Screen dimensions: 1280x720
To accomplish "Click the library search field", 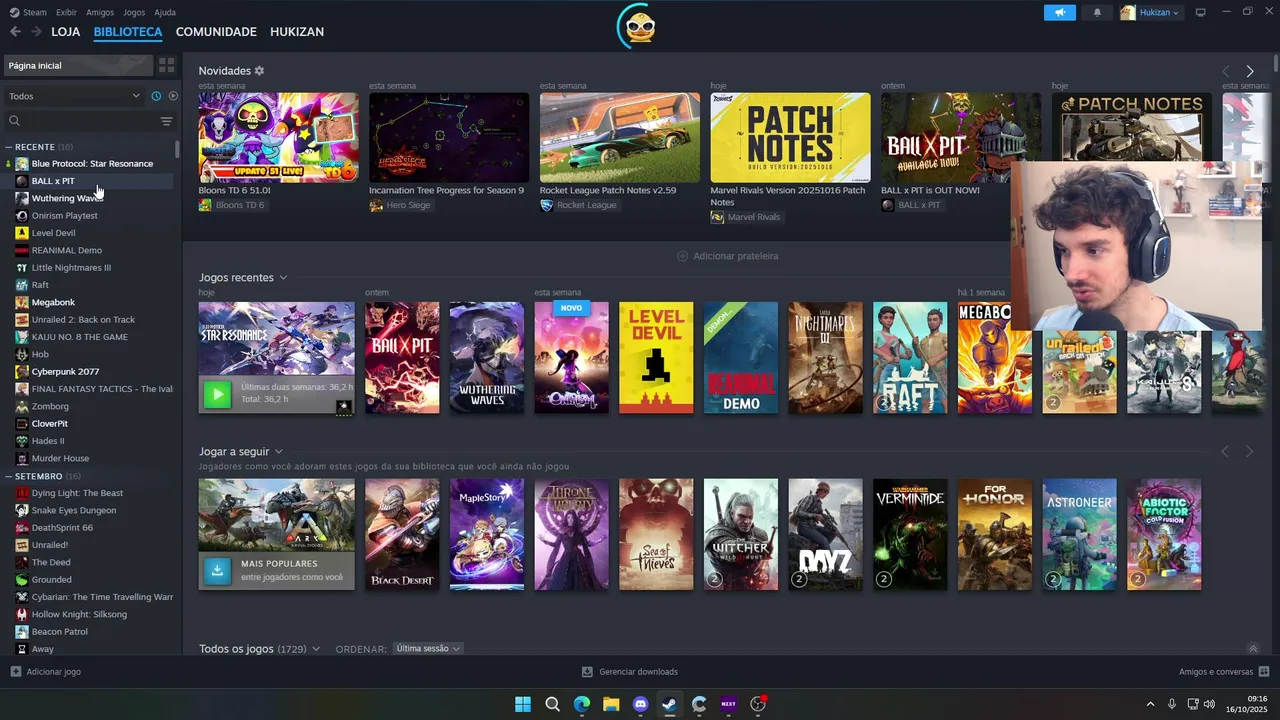I will point(88,121).
